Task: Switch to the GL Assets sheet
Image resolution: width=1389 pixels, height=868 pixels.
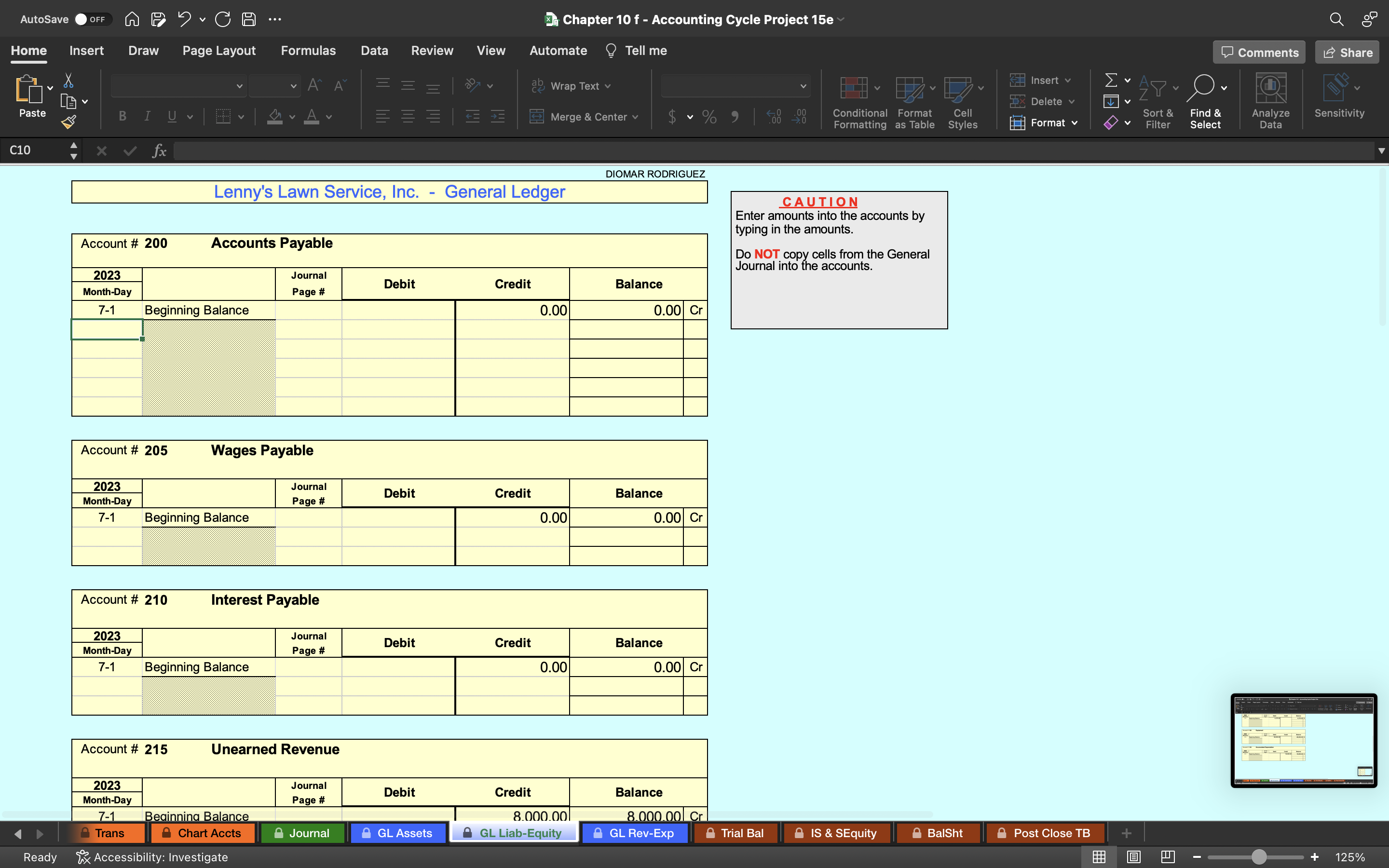Action: [x=397, y=833]
